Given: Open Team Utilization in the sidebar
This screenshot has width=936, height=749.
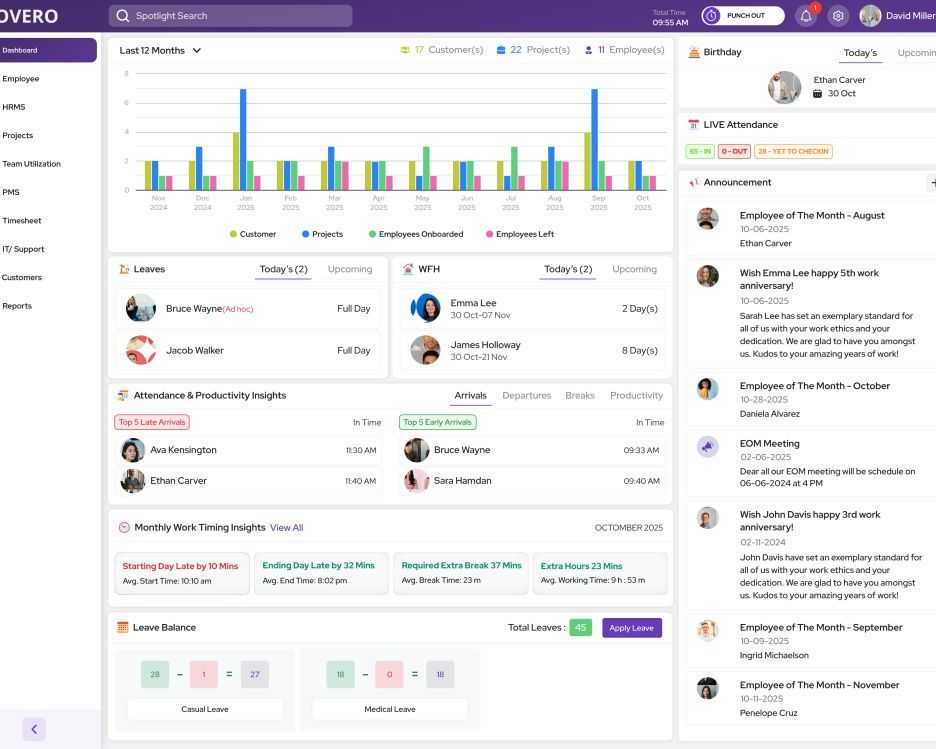Looking at the screenshot, I should click(x=31, y=164).
